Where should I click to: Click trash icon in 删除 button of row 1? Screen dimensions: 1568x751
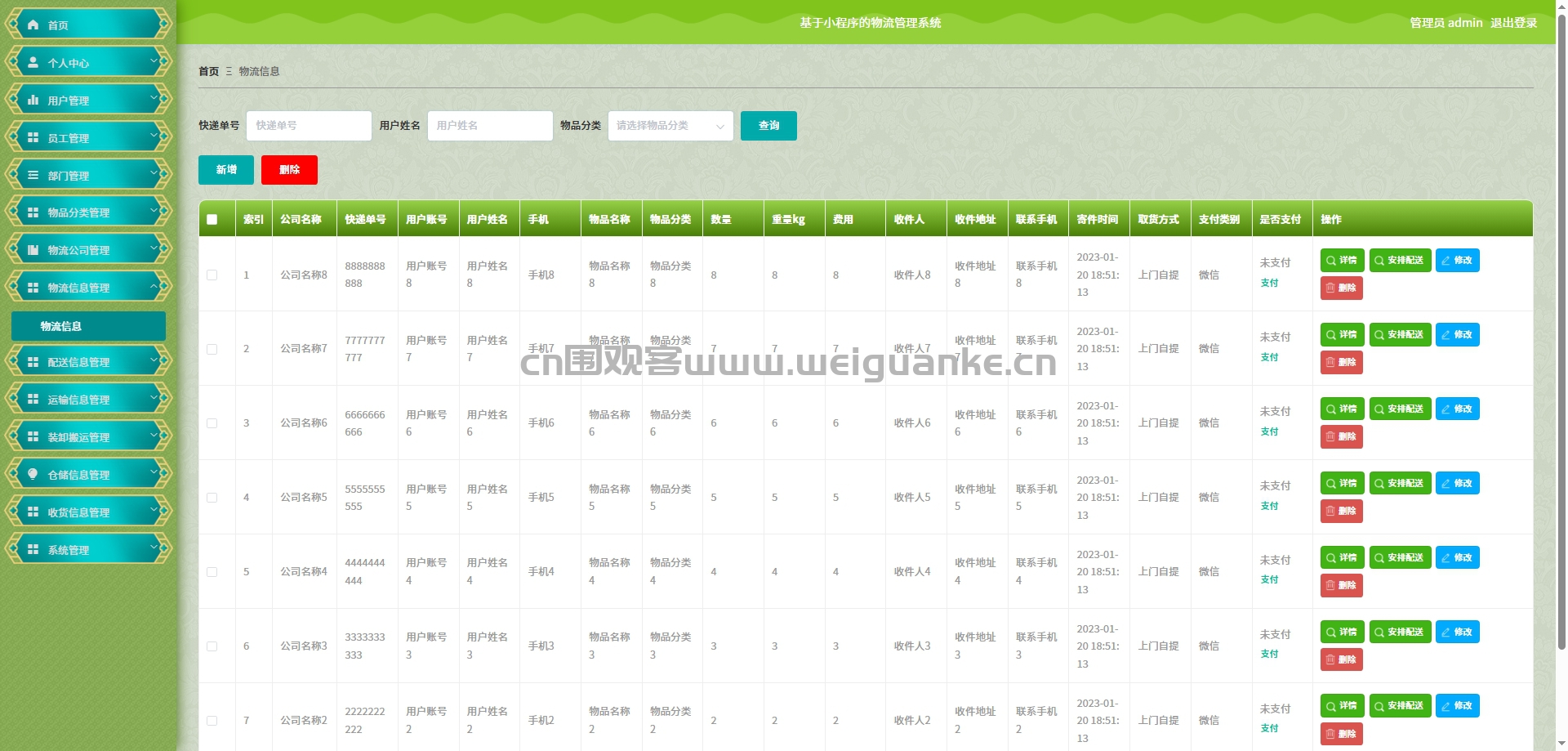point(1330,288)
